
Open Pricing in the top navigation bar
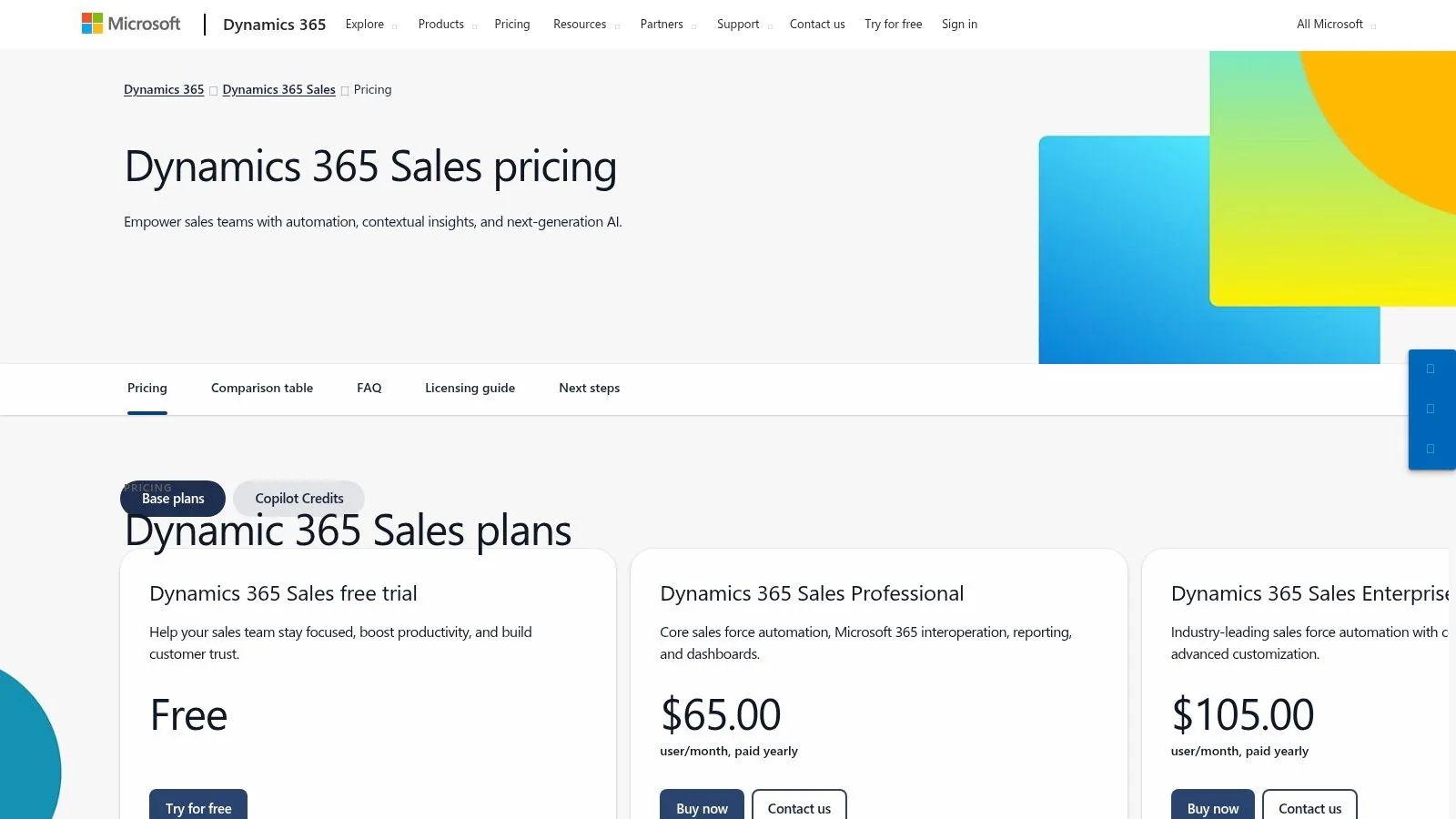pos(511,25)
